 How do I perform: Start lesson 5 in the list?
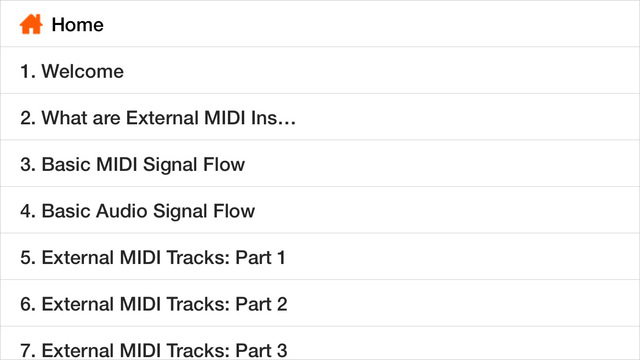click(x=320, y=257)
